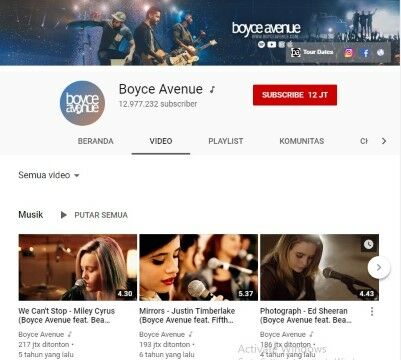Click the 12.977.232 subscriber count text
Viewport: 401px width, 360px height.
coord(158,104)
